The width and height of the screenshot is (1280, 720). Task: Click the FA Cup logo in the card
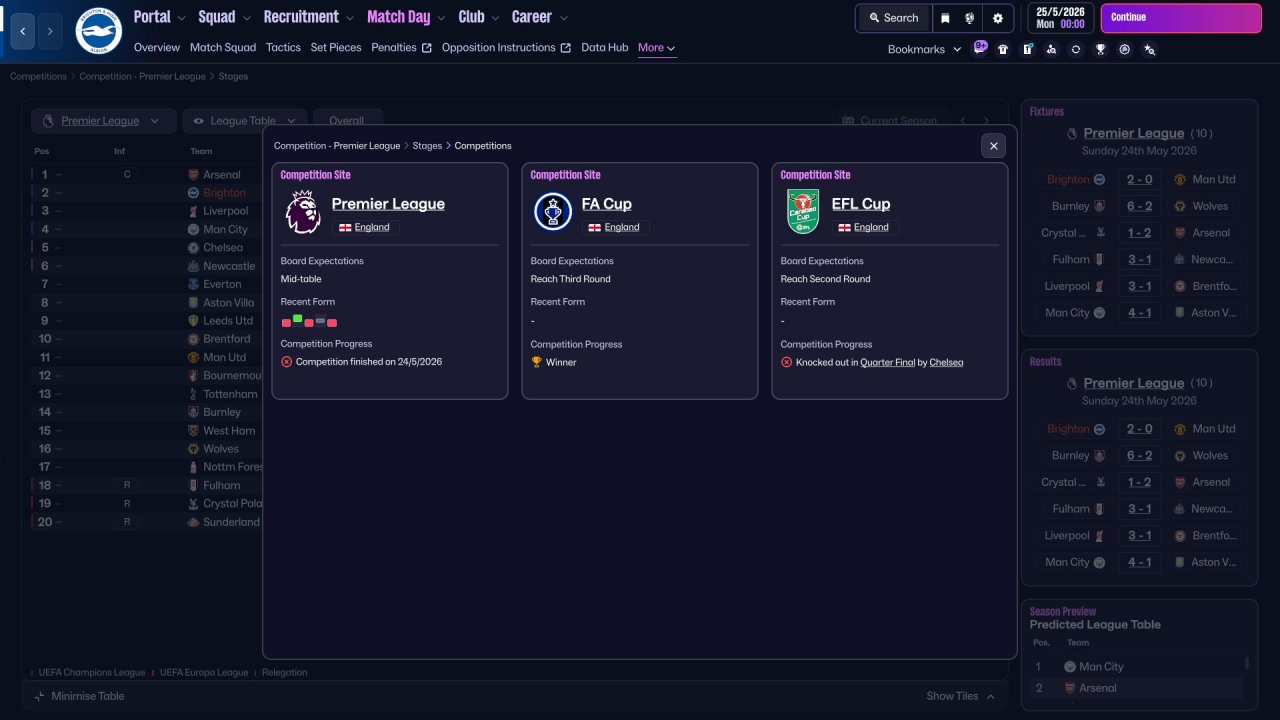tap(553, 212)
